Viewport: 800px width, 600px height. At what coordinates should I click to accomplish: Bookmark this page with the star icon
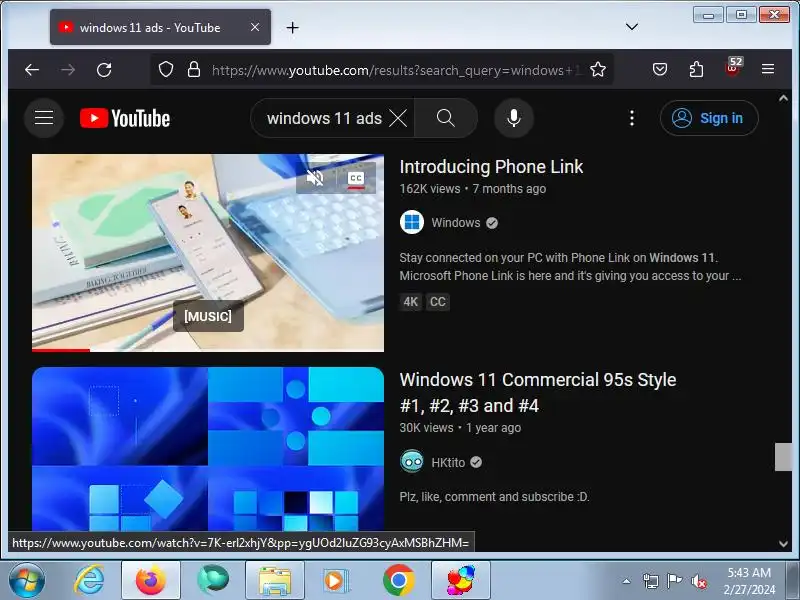click(598, 69)
